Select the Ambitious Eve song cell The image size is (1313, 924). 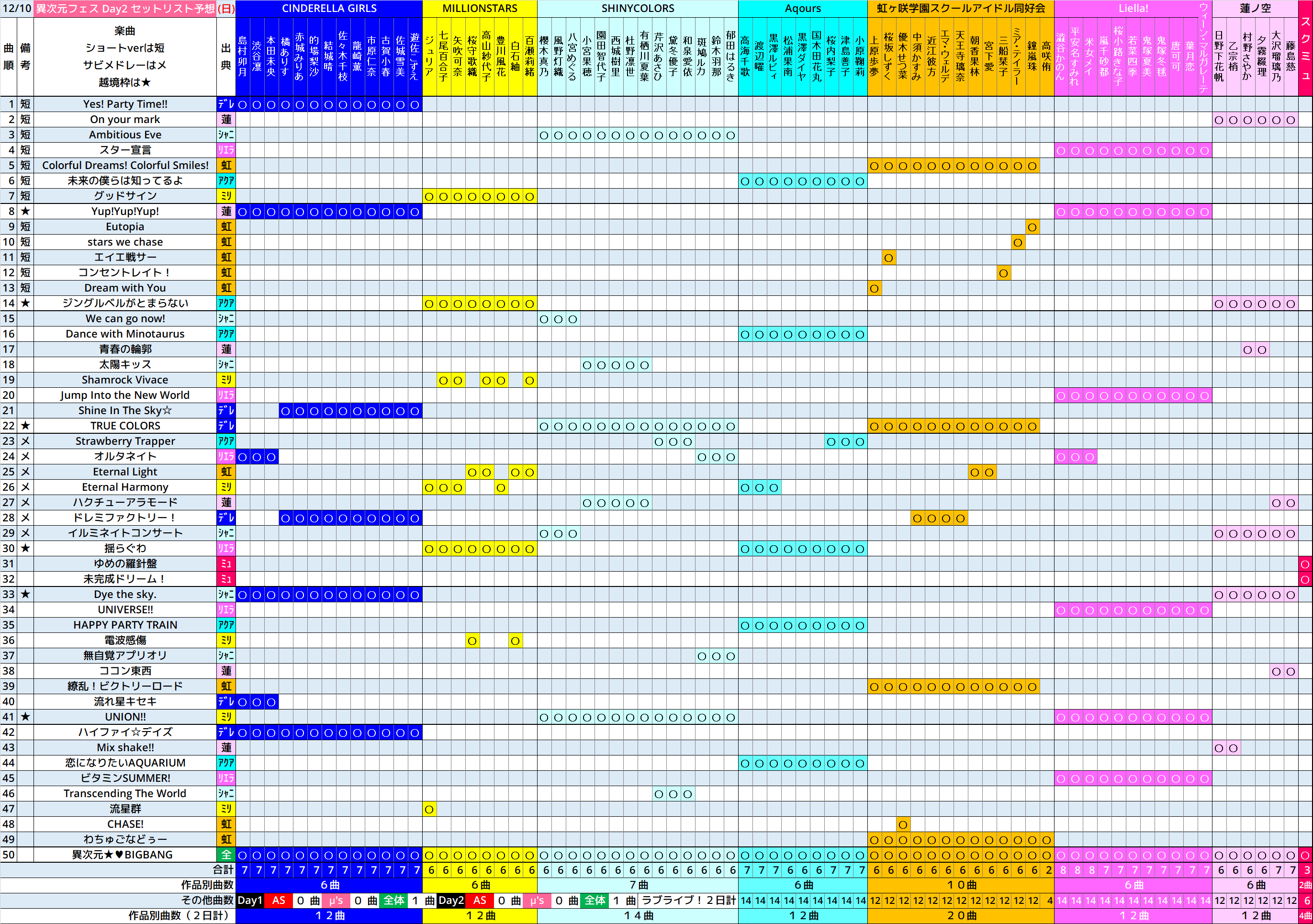point(125,135)
